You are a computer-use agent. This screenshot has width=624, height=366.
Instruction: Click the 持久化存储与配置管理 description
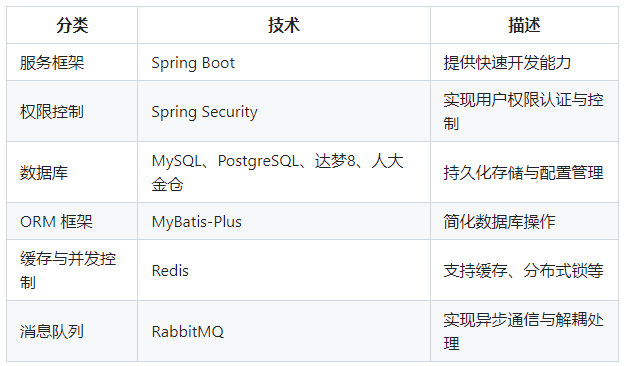click(523, 173)
